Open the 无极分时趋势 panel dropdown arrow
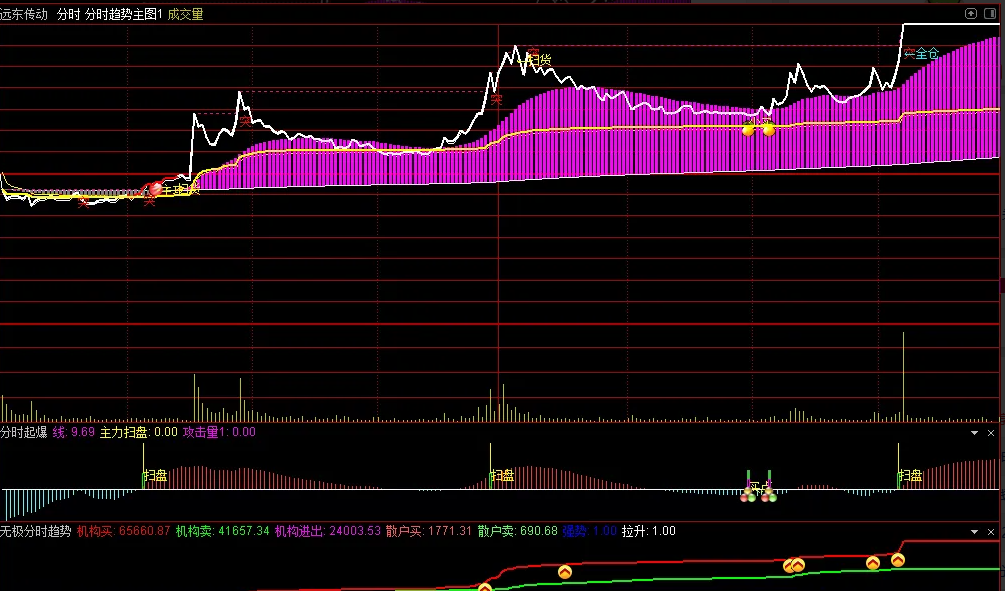 [975, 531]
